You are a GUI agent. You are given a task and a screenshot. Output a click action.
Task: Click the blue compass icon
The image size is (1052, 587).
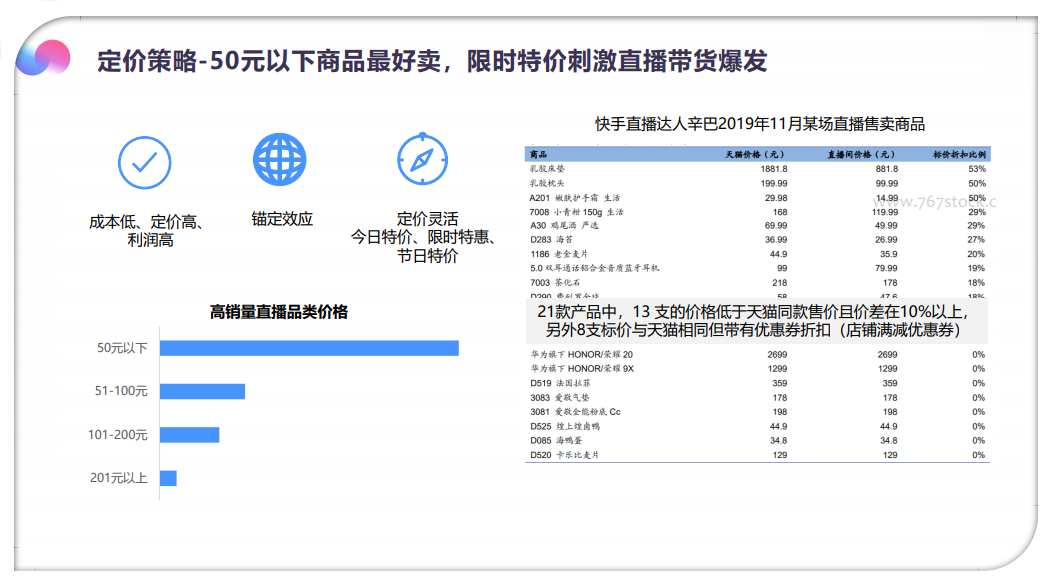point(423,158)
